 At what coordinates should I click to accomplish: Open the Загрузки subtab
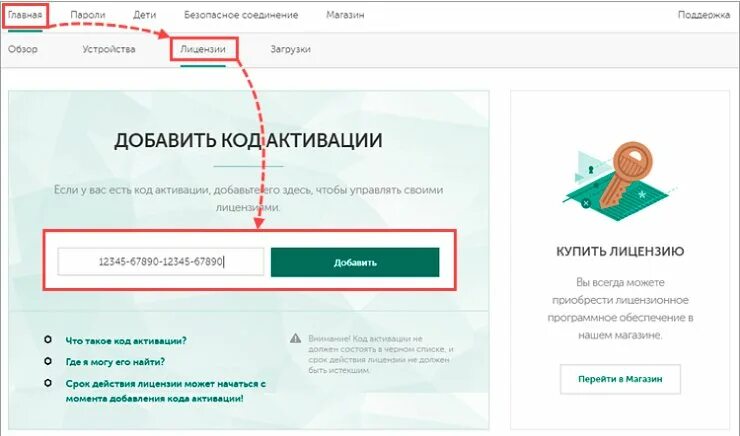point(290,49)
